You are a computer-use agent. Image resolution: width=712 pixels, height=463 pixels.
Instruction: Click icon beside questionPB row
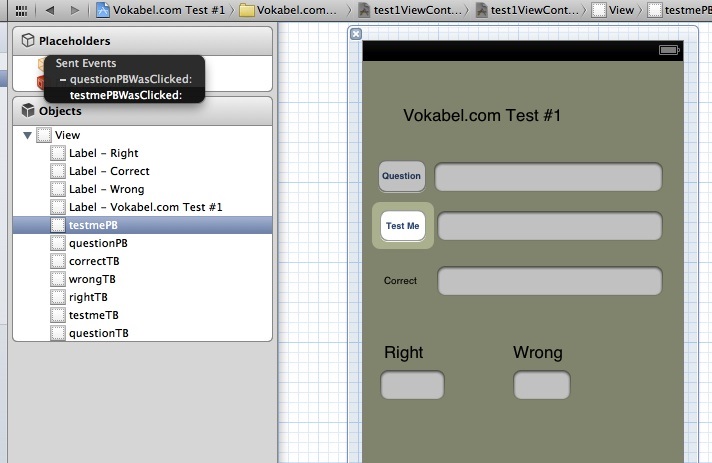(x=58, y=243)
